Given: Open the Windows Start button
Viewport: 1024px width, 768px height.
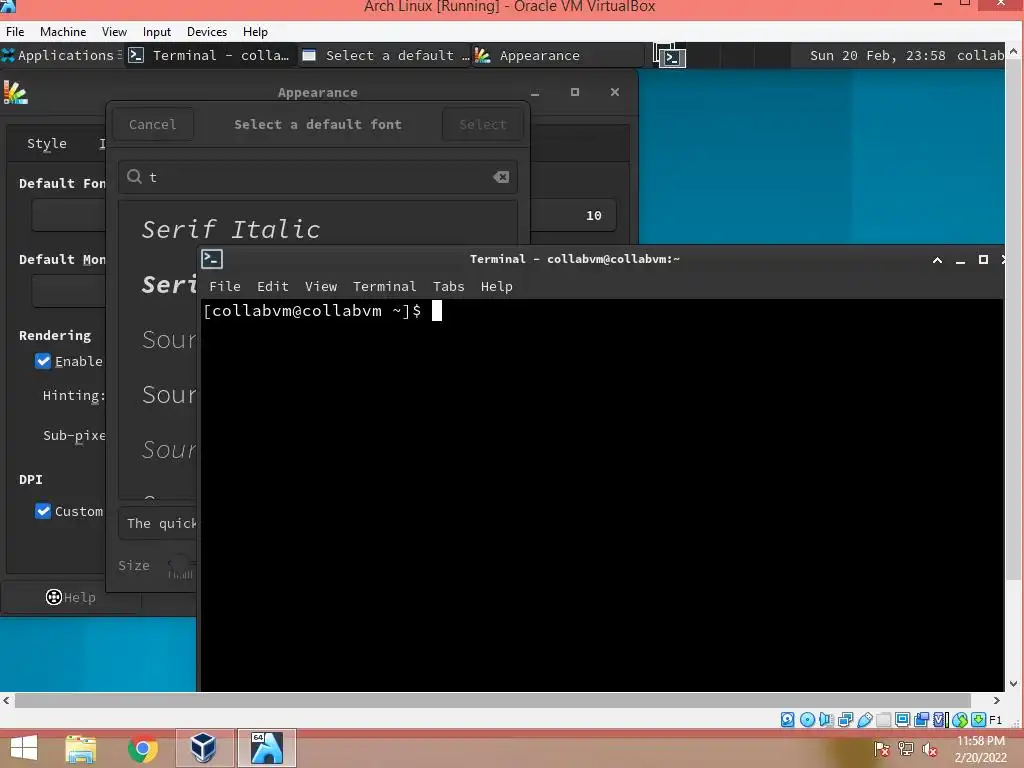Looking at the screenshot, I should (24, 748).
